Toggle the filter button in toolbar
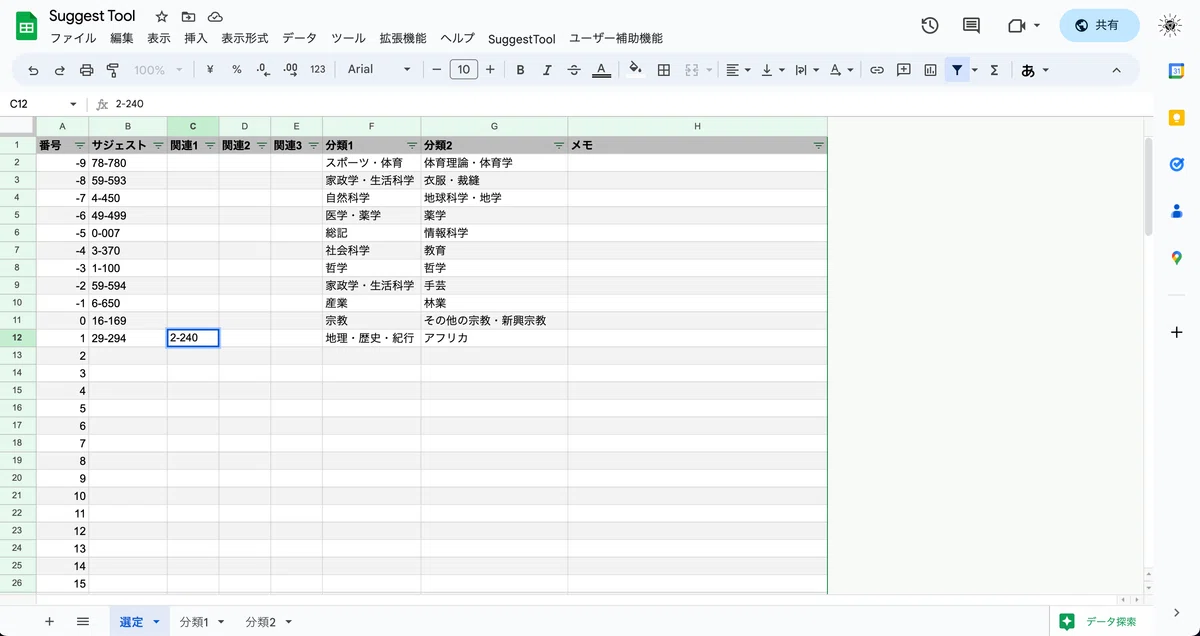Viewport: 1200px width, 636px height. tap(958, 70)
